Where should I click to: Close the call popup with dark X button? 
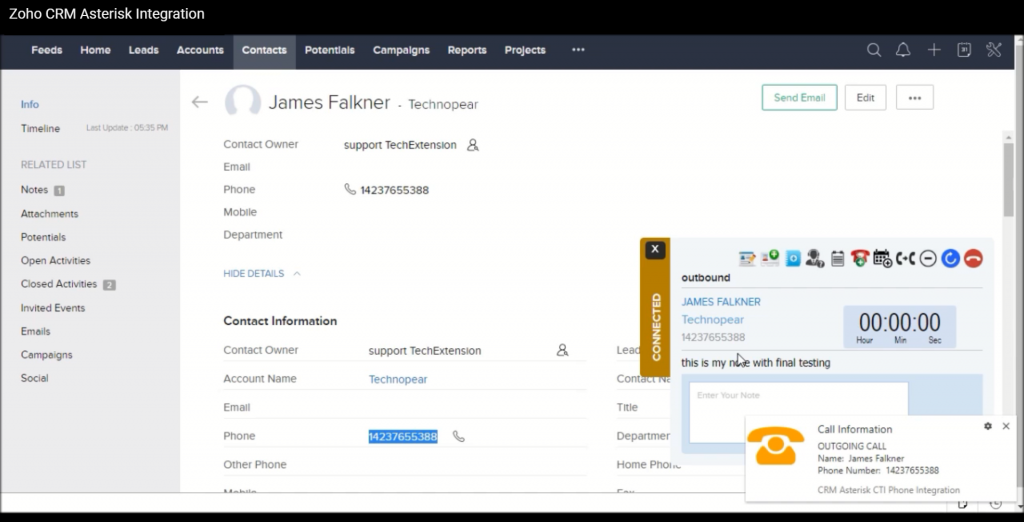click(655, 250)
